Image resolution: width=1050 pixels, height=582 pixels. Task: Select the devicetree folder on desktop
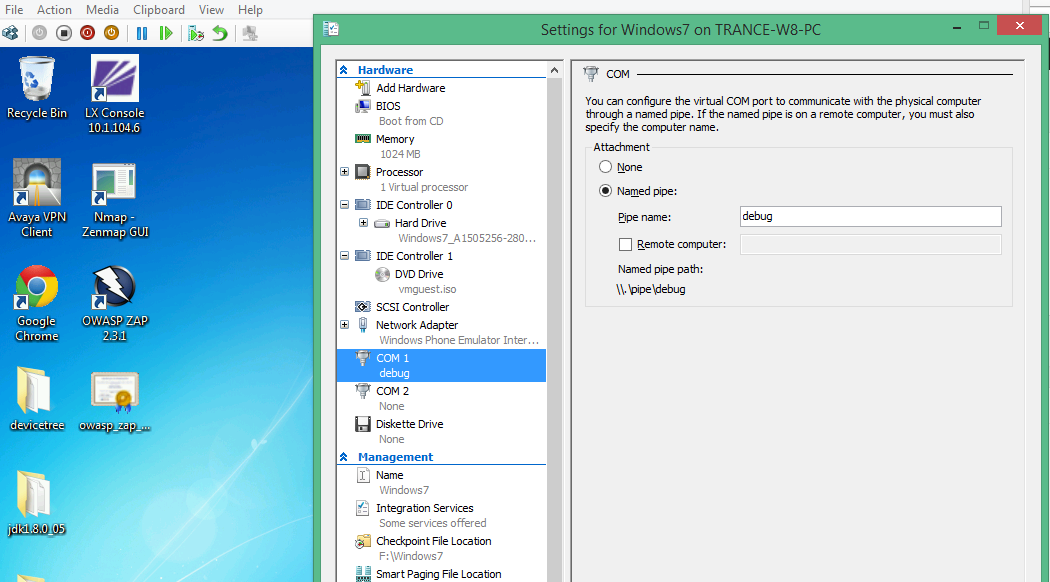(x=37, y=399)
